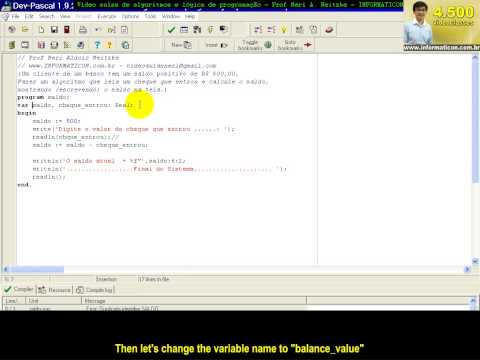Click the editor vertical scrollbar thumb

[x=475, y=121]
